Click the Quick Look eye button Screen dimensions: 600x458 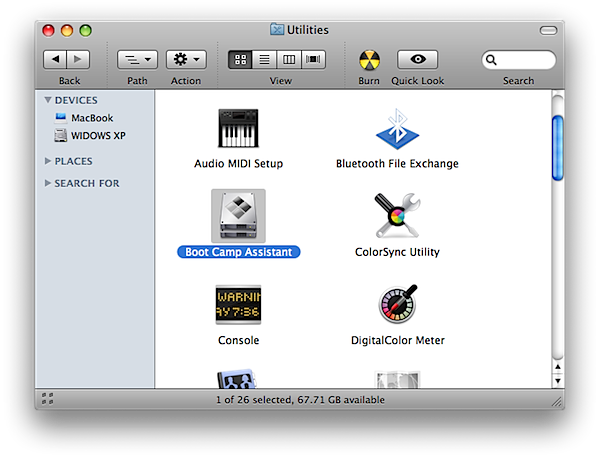pyautogui.click(x=417, y=59)
